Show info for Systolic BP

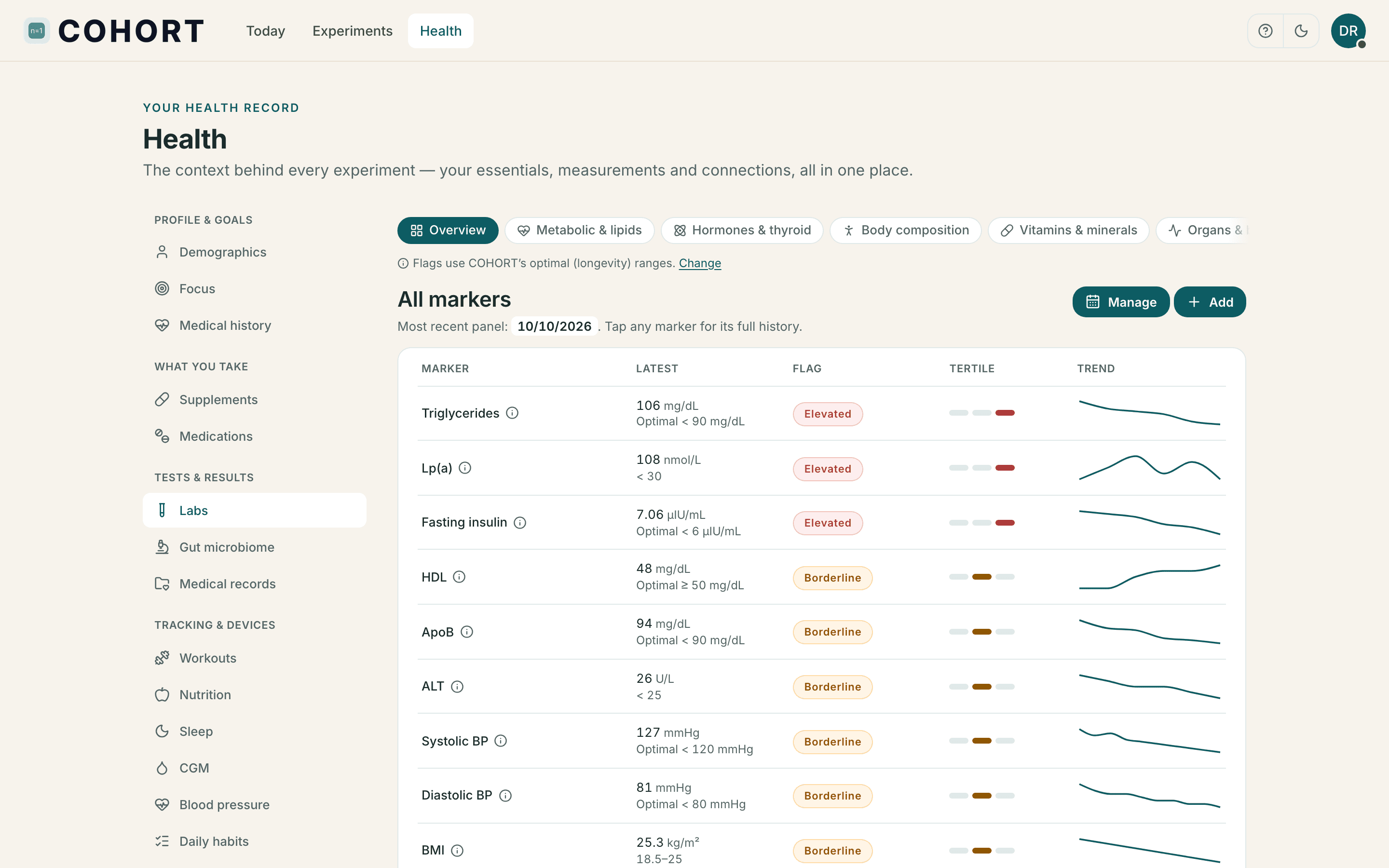pyautogui.click(x=501, y=741)
